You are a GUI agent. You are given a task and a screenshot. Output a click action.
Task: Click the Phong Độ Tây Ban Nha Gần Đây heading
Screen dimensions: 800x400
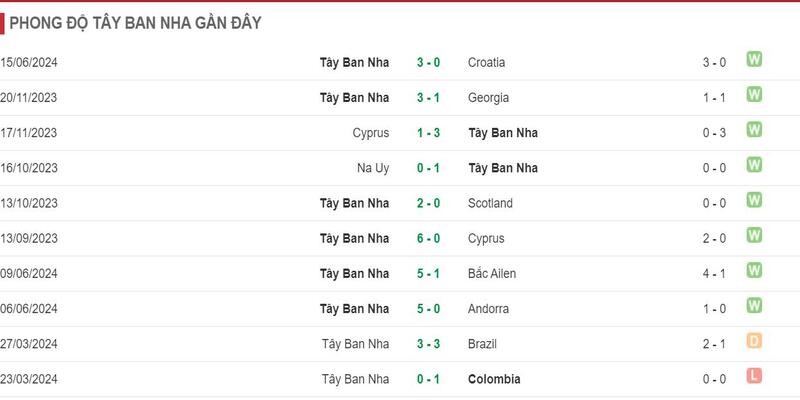136,23
